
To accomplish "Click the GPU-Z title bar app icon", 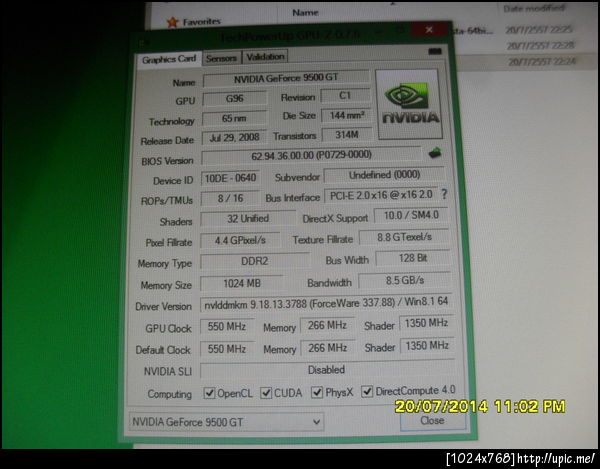I will click(x=145, y=42).
